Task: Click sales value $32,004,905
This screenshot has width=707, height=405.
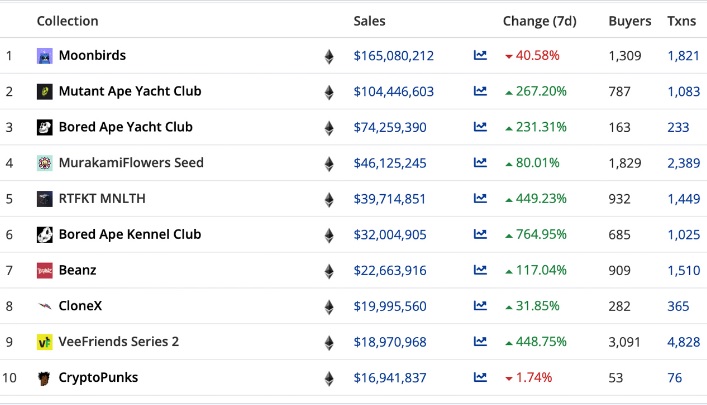Action: click(390, 235)
